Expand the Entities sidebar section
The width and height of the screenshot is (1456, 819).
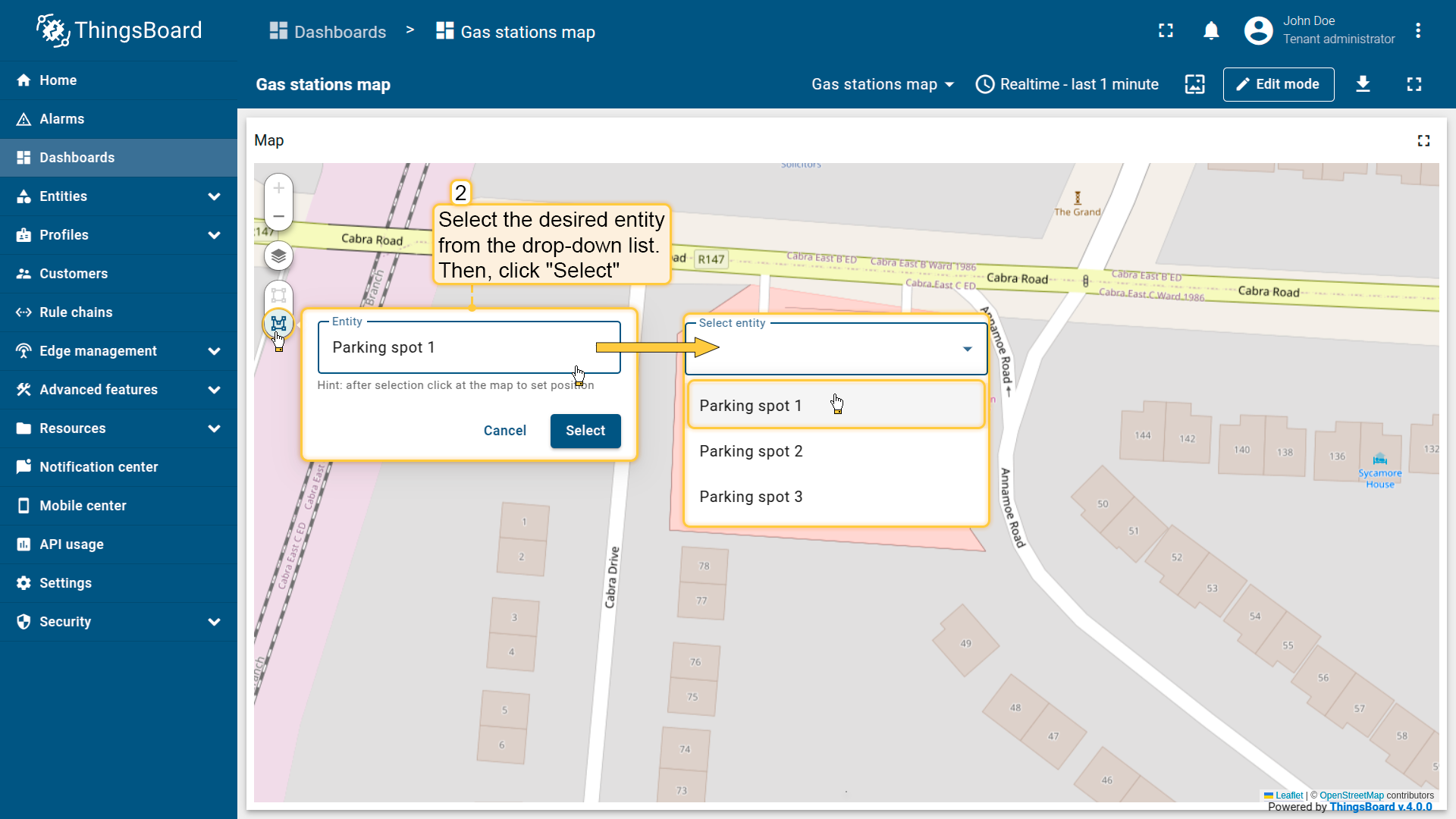coord(214,196)
